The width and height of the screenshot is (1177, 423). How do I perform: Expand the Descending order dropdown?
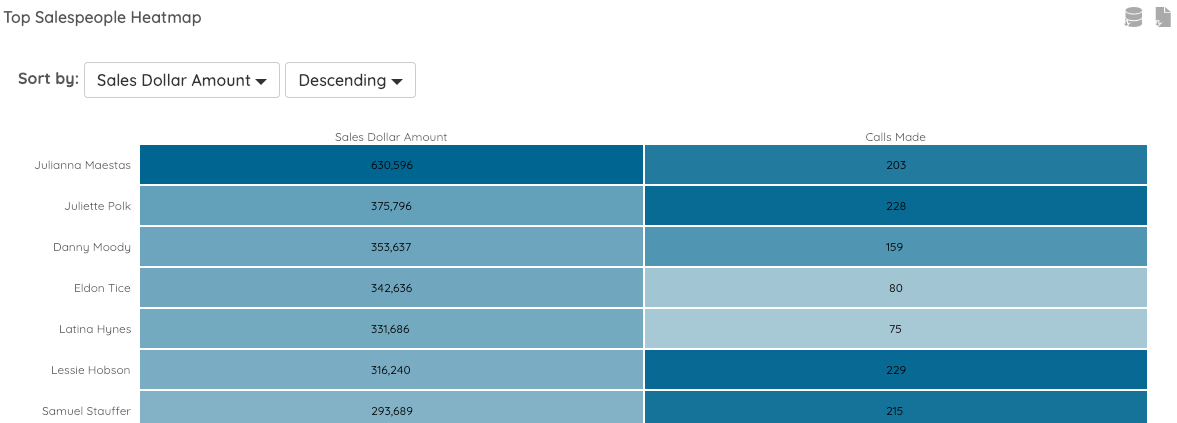[350, 80]
